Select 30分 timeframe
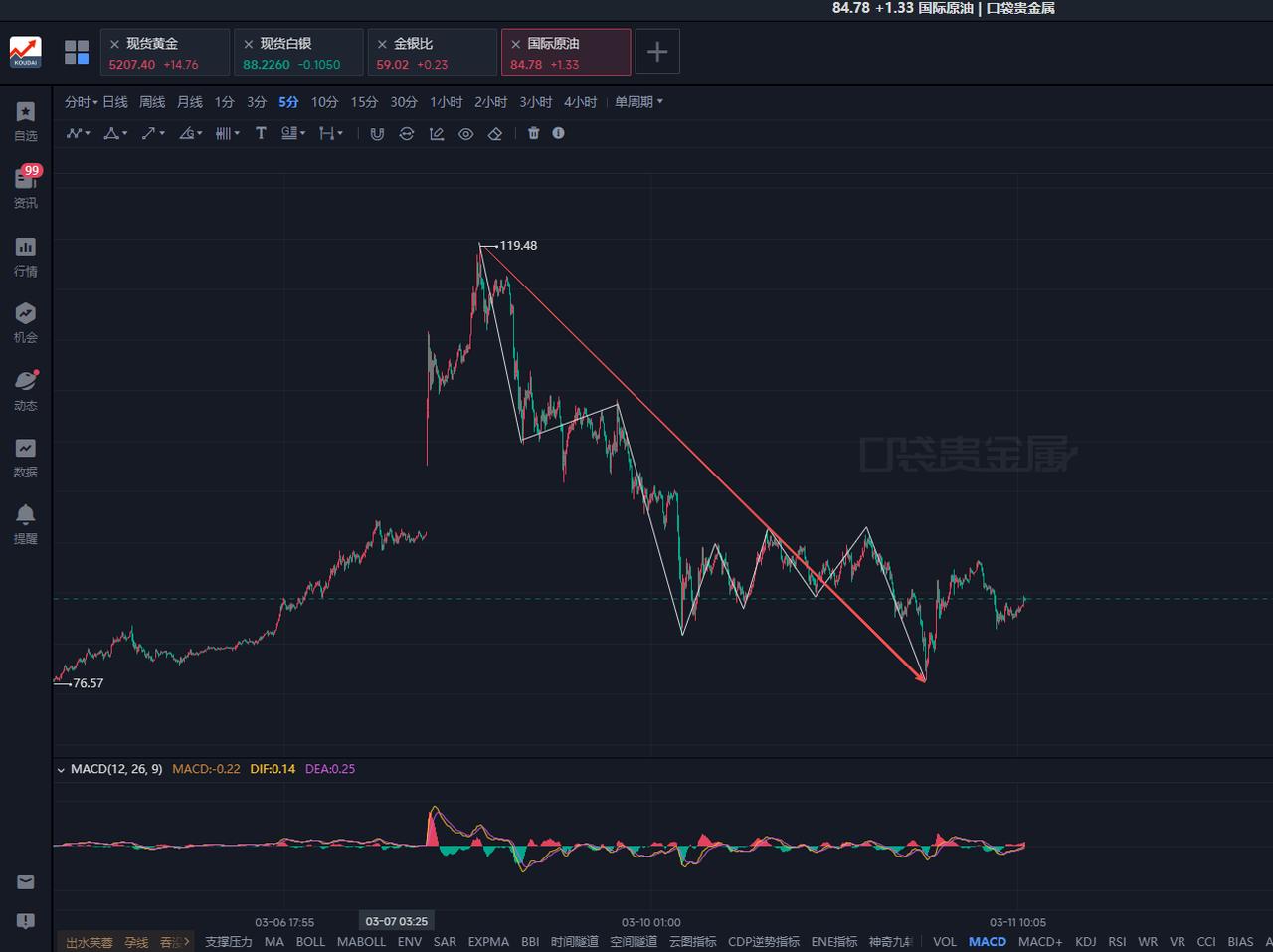The height and width of the screenshot is (952, 1273). click(404, 102)
